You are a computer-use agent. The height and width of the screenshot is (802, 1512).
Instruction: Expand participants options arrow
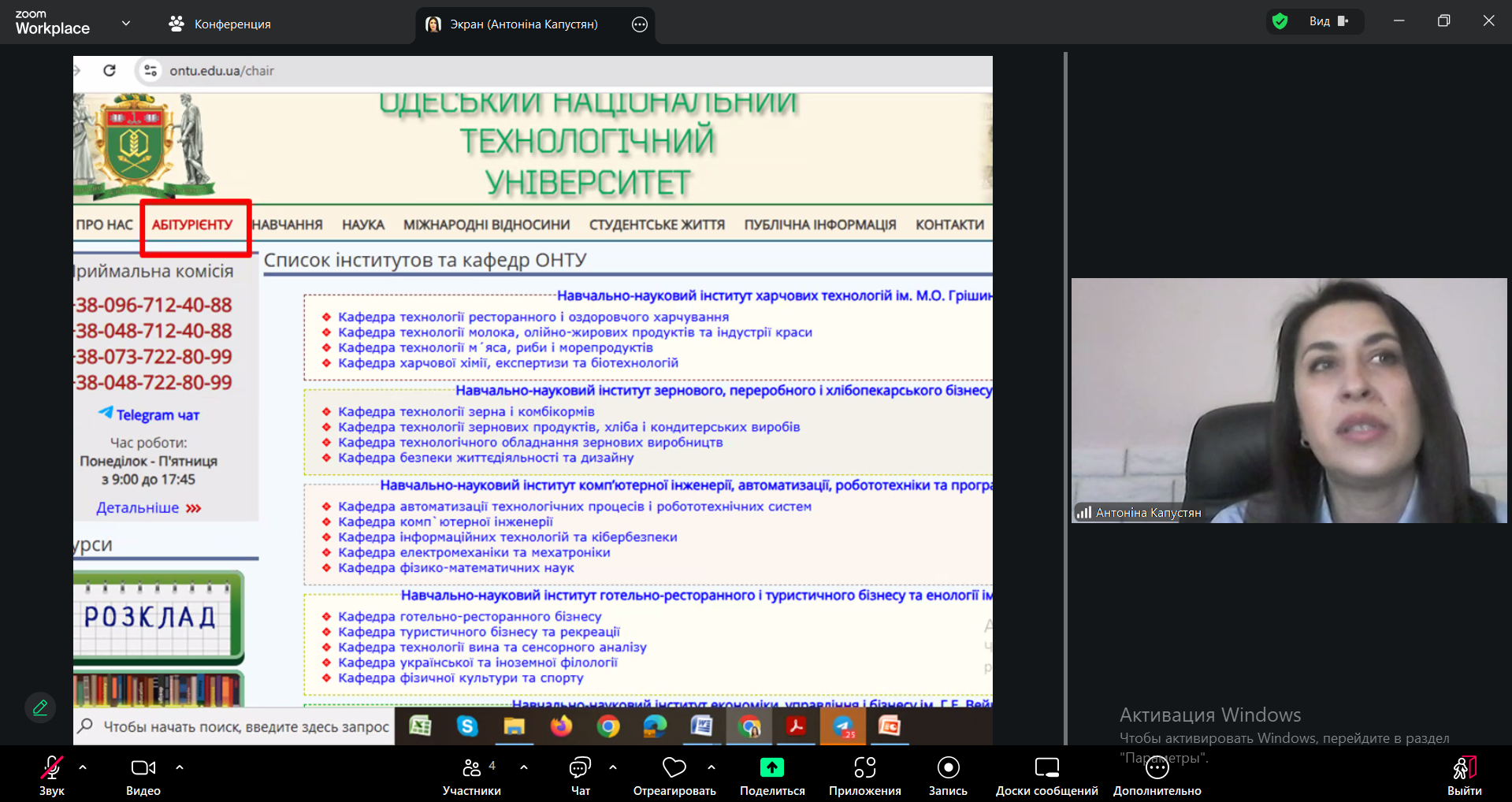click(x=524, y=767)
